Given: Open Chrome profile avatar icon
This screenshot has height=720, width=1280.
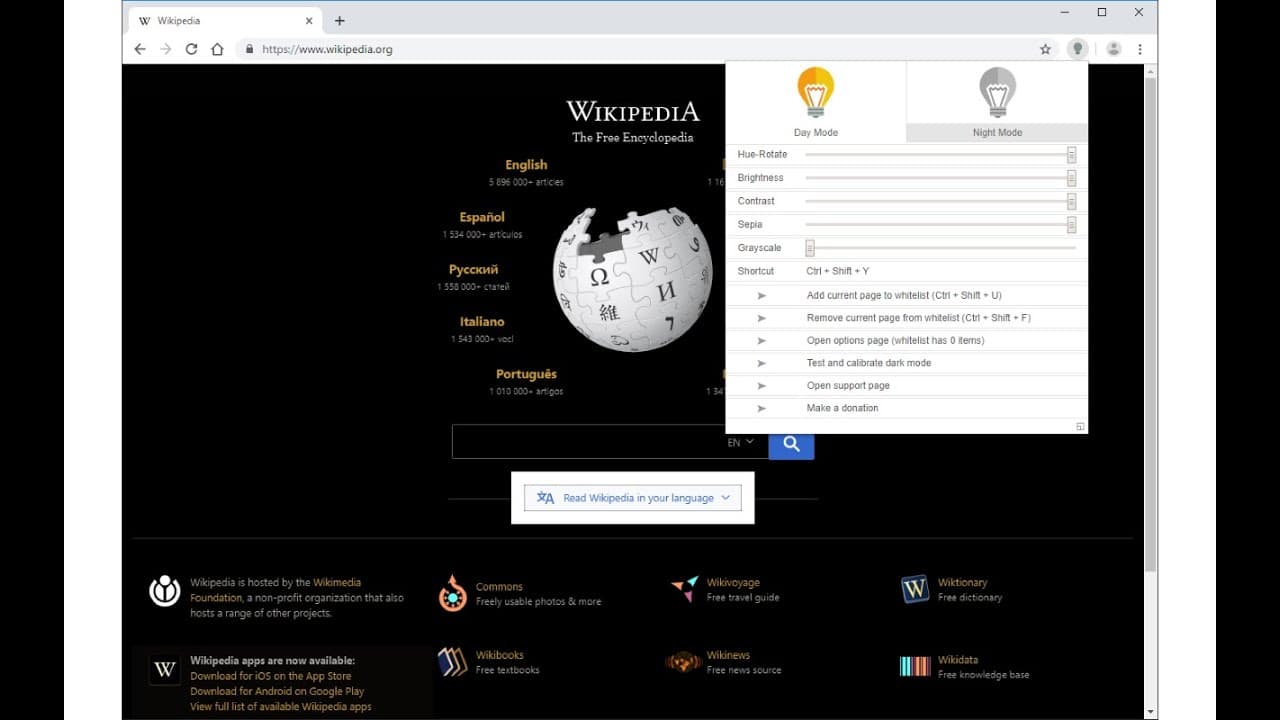Looking at the screenshot, I should (x=1113, y=49).
